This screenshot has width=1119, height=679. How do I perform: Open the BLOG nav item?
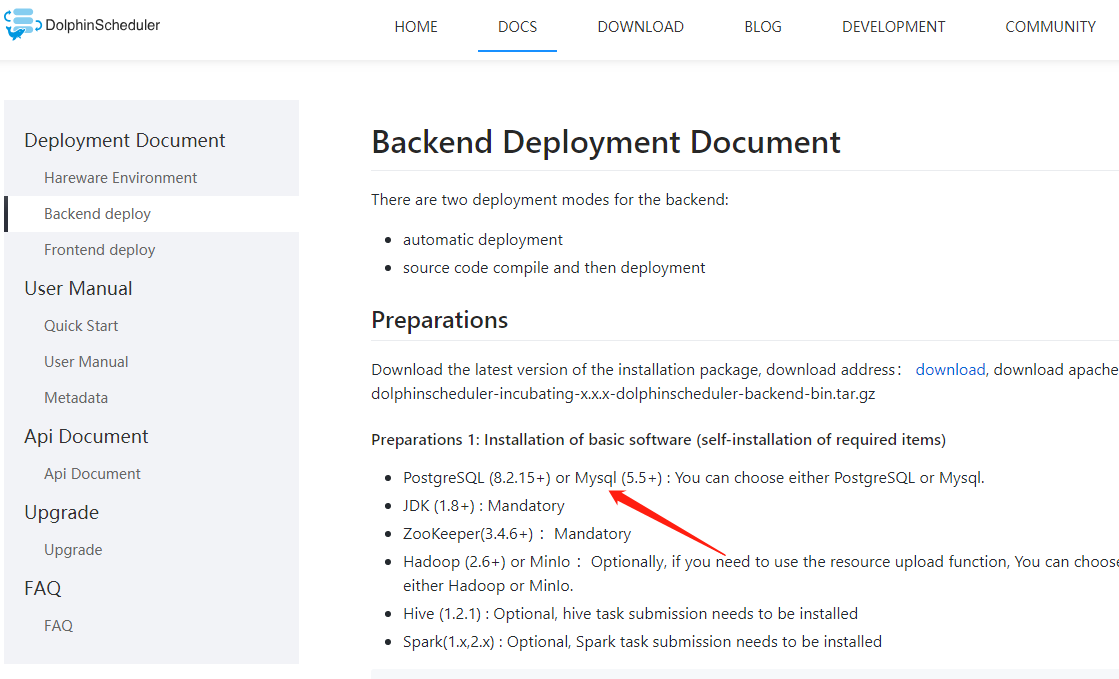click(763, 27)
